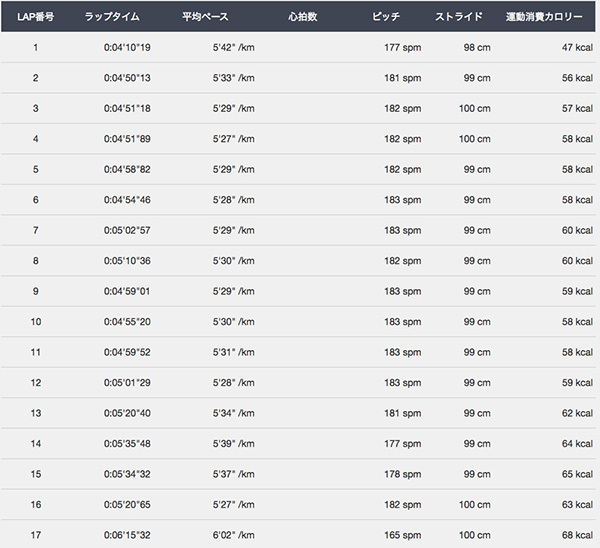Click 177 spm in lap 1 row

pyautogui.click(x=403, y=47)
